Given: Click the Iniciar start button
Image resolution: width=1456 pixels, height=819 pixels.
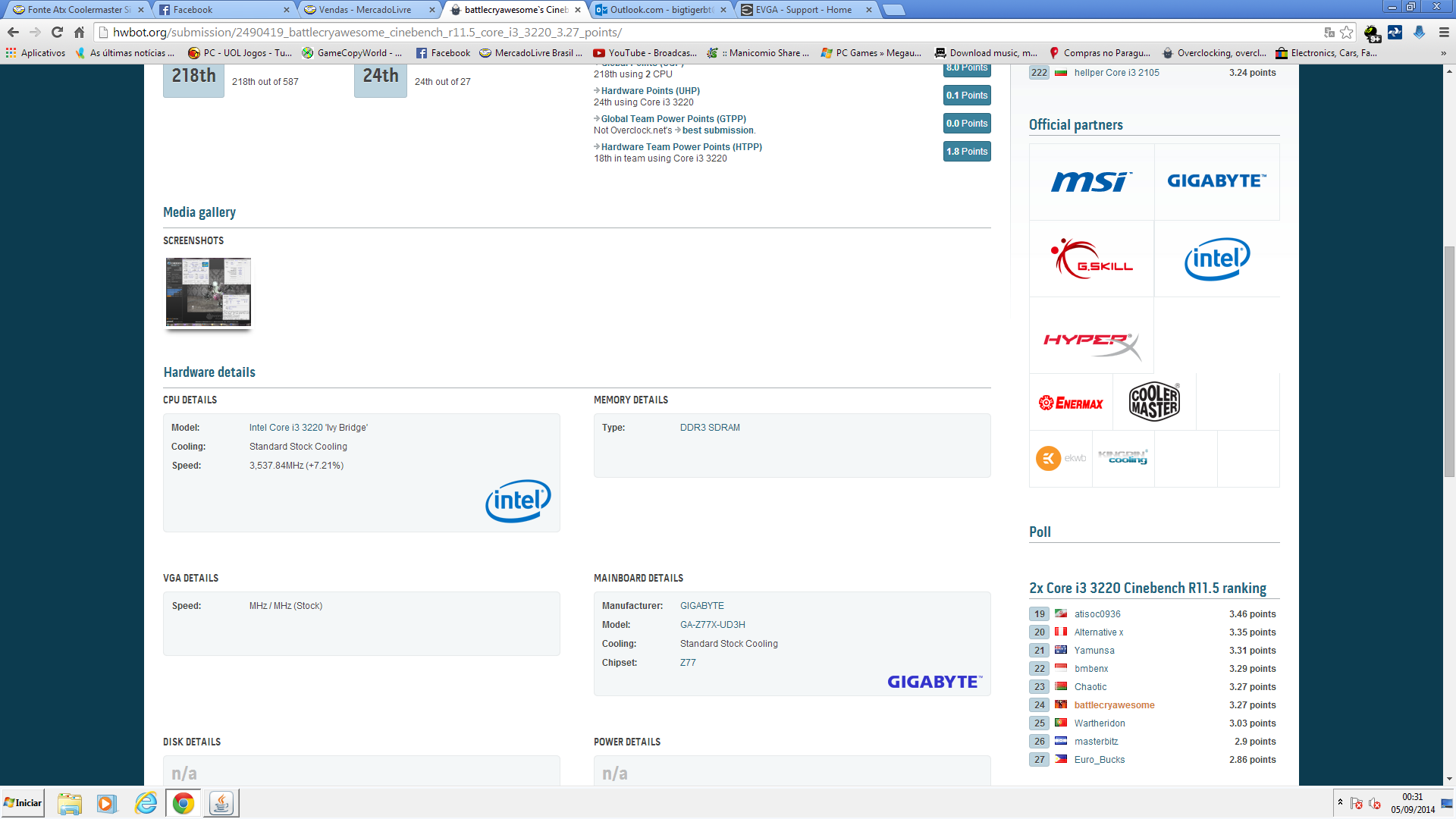Looking at the screenshot, I should point(23,803).
